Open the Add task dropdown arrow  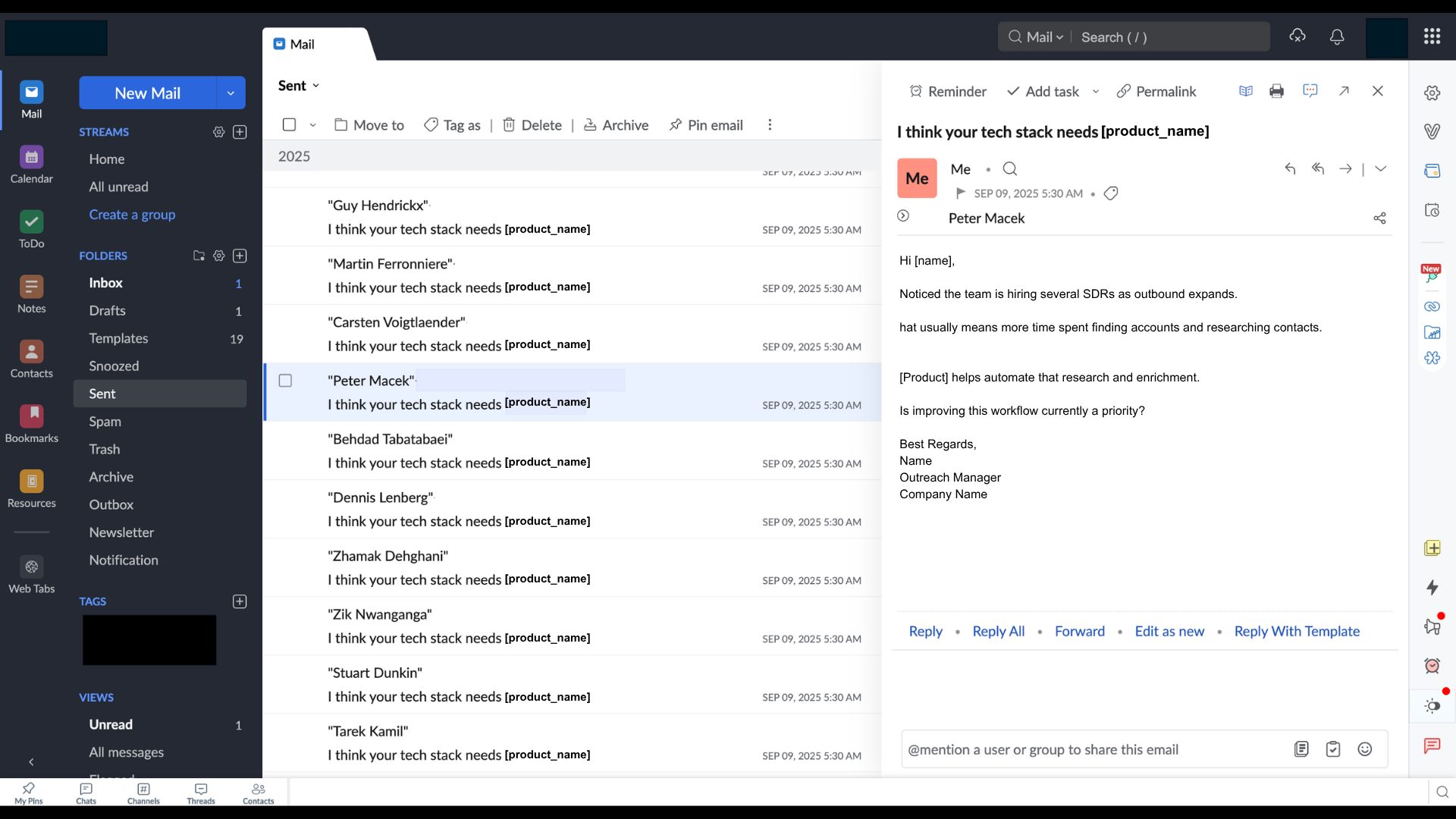tap(1095, 92)
